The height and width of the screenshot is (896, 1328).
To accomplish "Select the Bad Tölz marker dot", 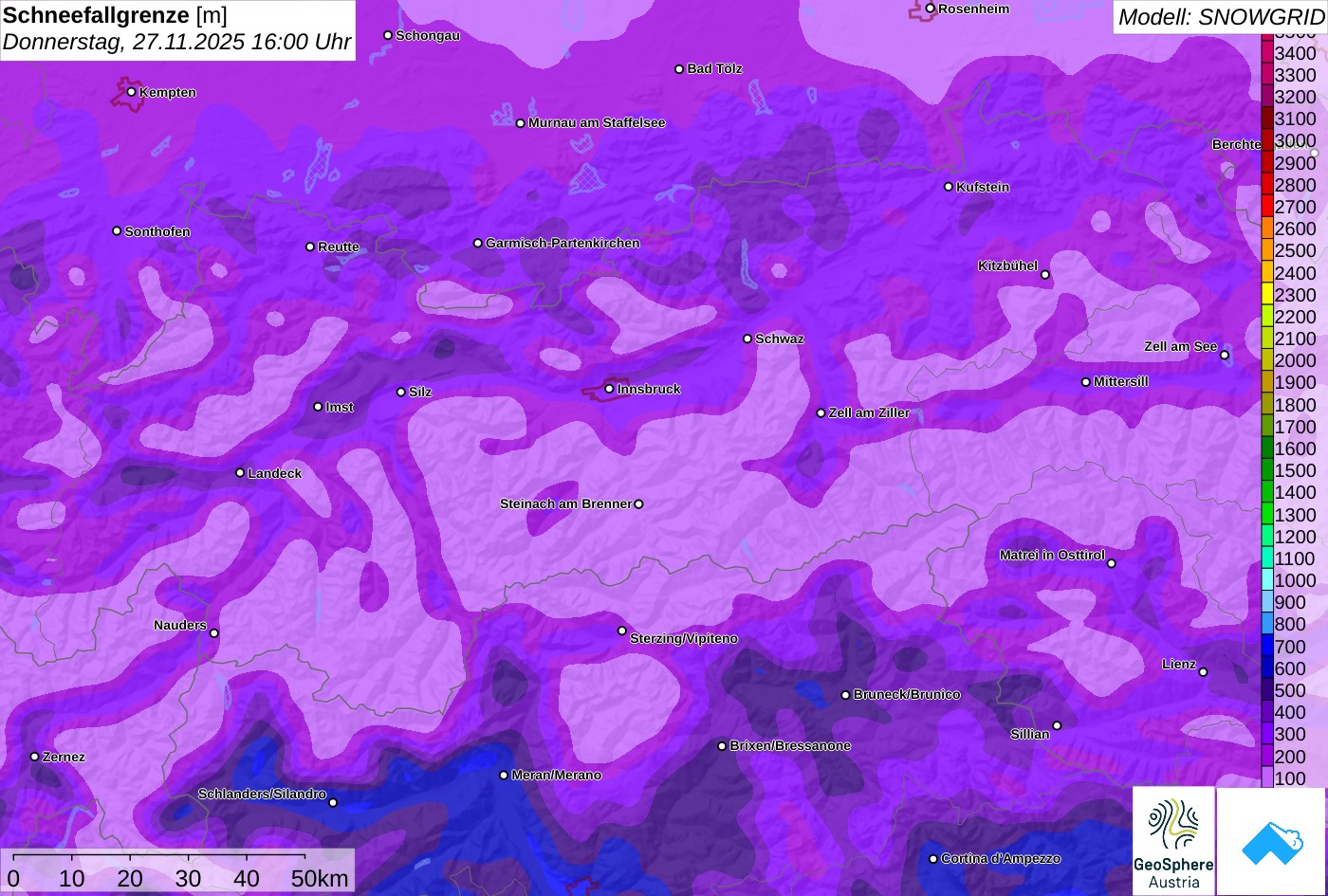I will [x=679, y=69].
